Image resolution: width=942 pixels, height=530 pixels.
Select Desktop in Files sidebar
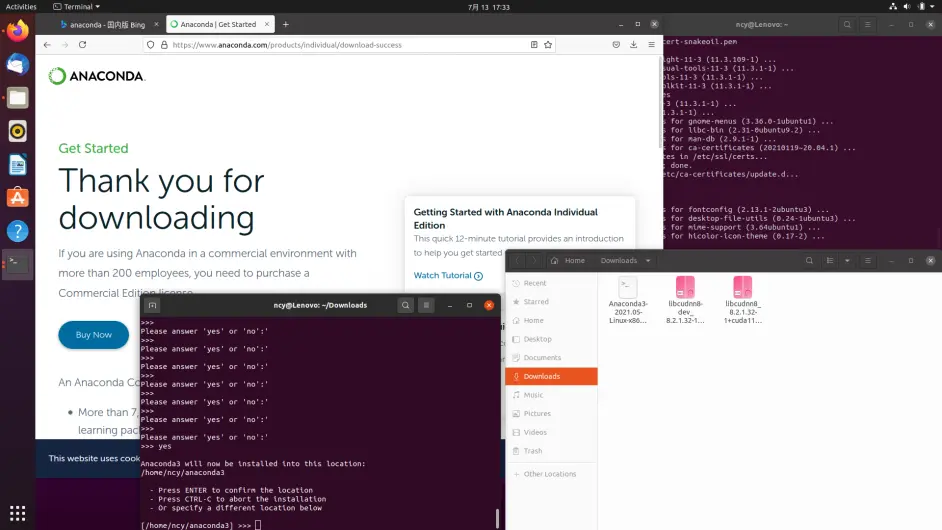(552, 339)
